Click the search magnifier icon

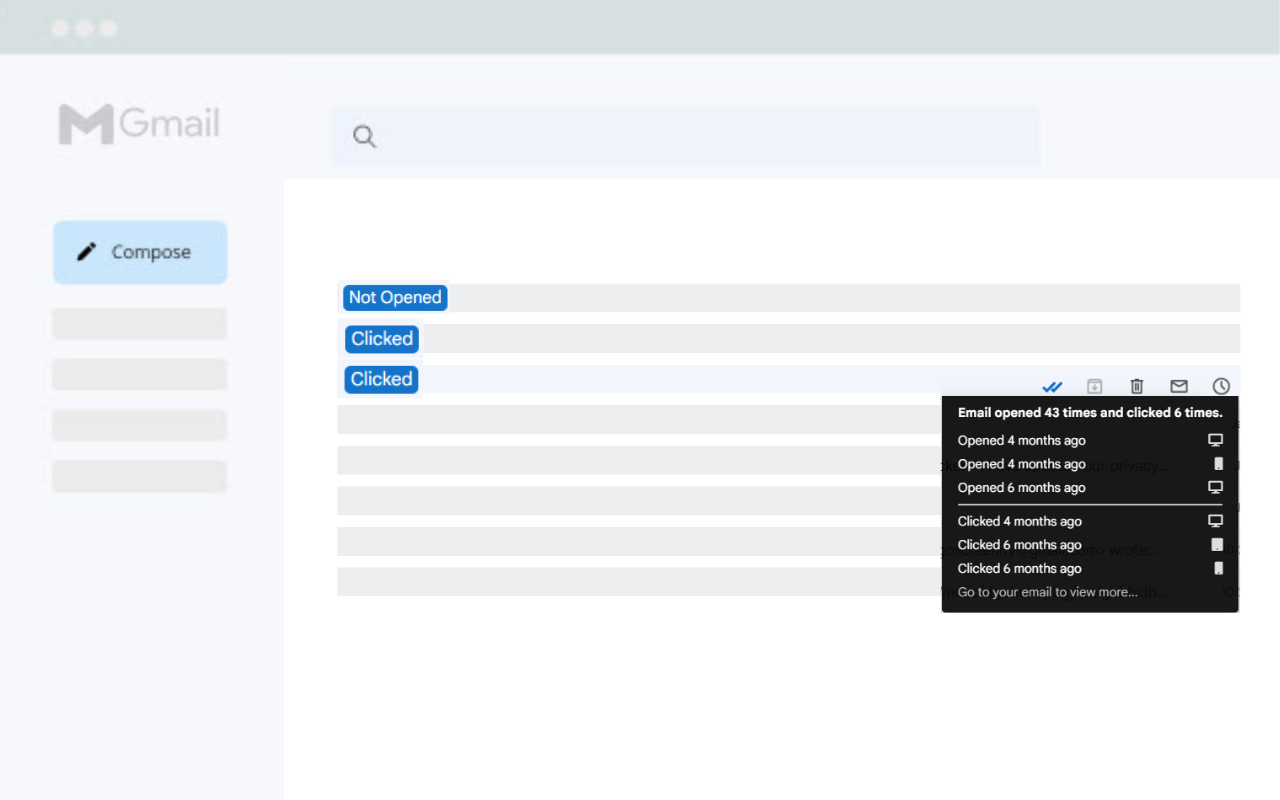coord(363,136)
